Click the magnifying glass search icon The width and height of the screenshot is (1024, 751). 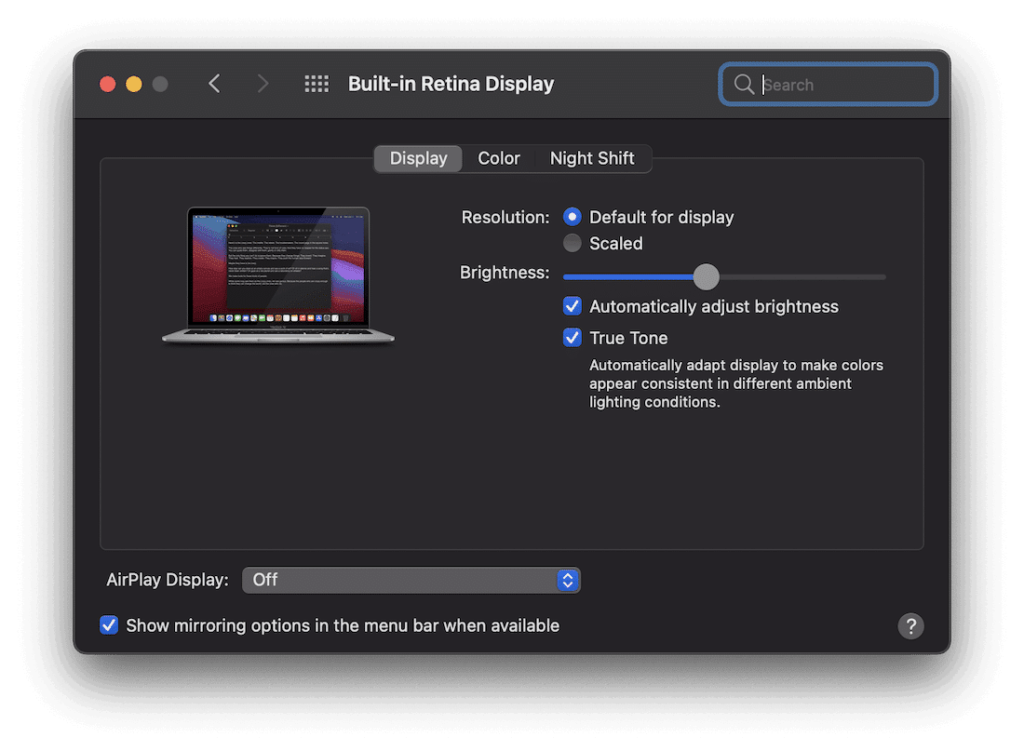[x=744, y=85]
